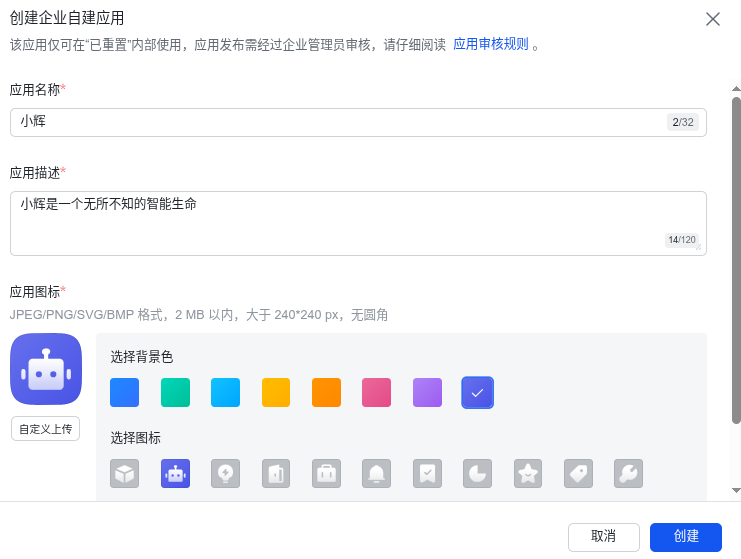Click the 应用名称 label
Image resolution: width=741 pixels, height=559 pixels.
pyautogui.click(x=35, y=90)
